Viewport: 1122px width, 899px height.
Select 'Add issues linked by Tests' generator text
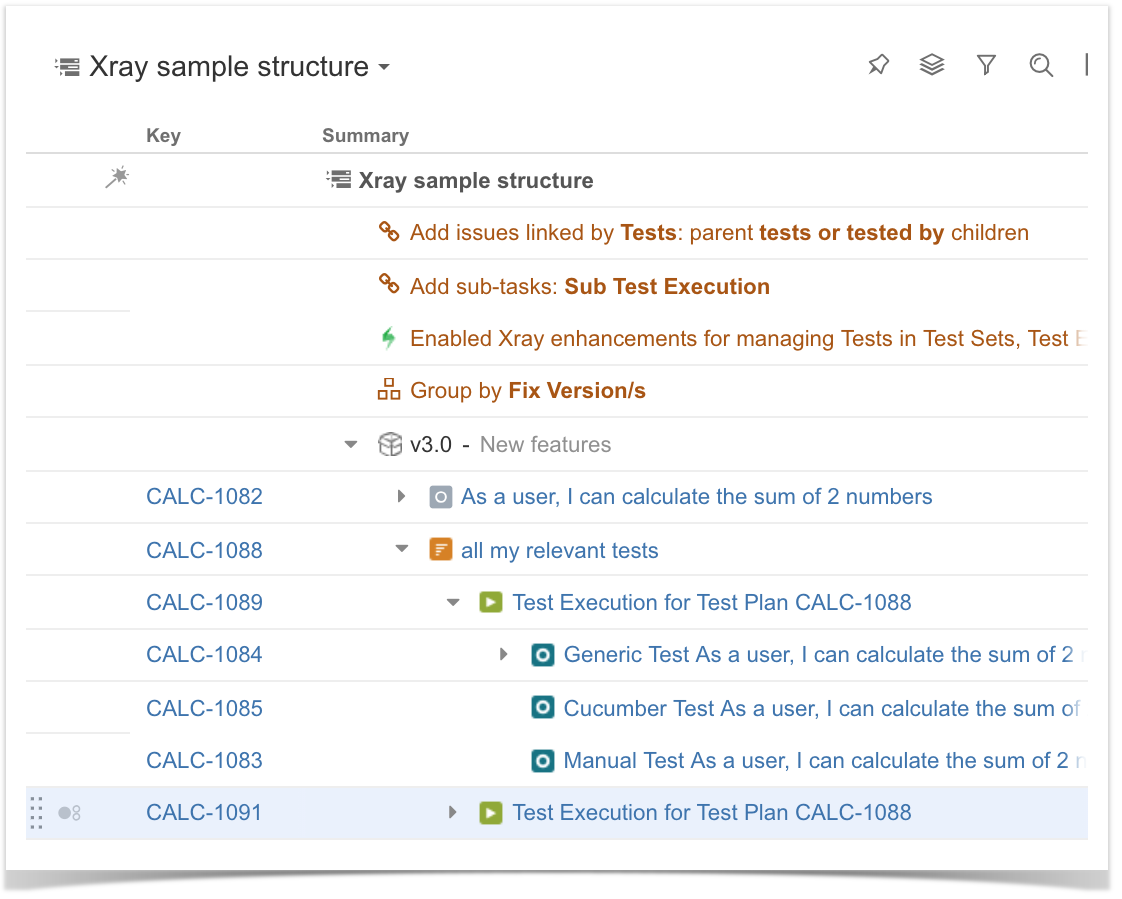pos(719,232)
